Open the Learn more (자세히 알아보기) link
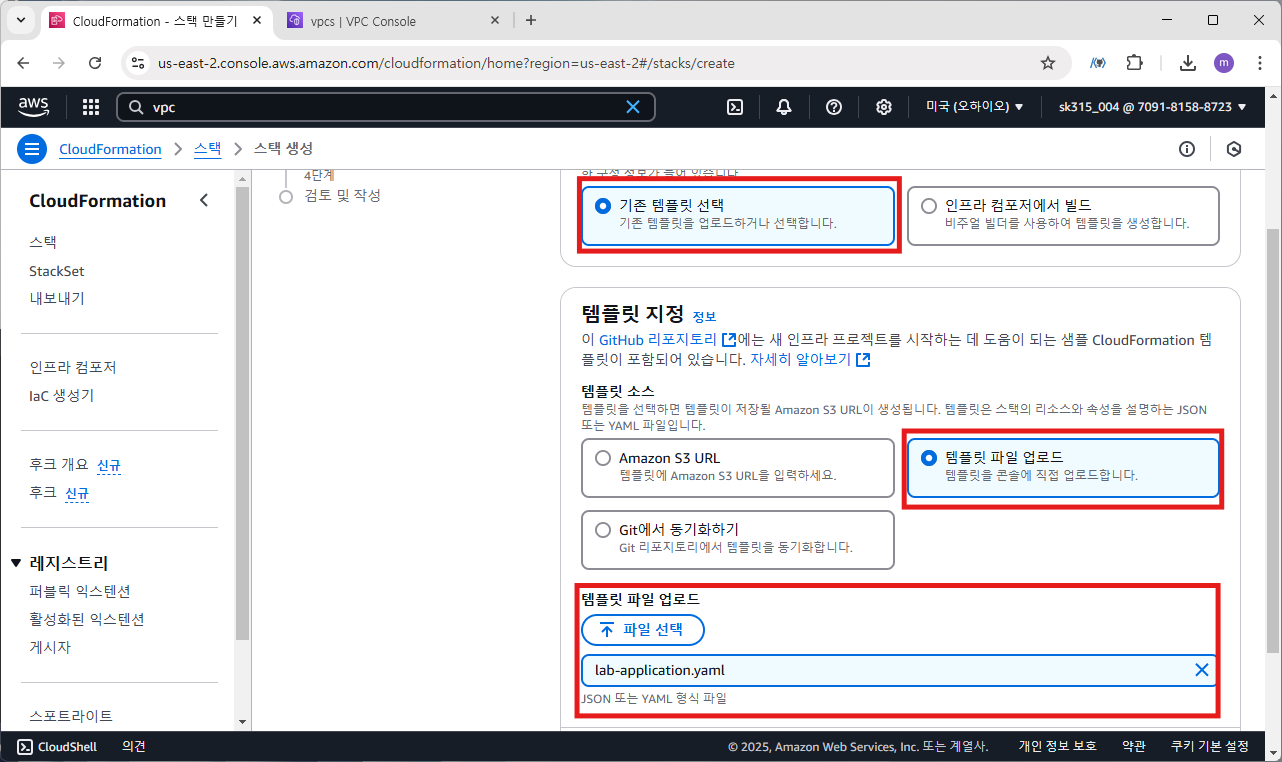This screenshot has width=1282, height=762. [810, 359]
